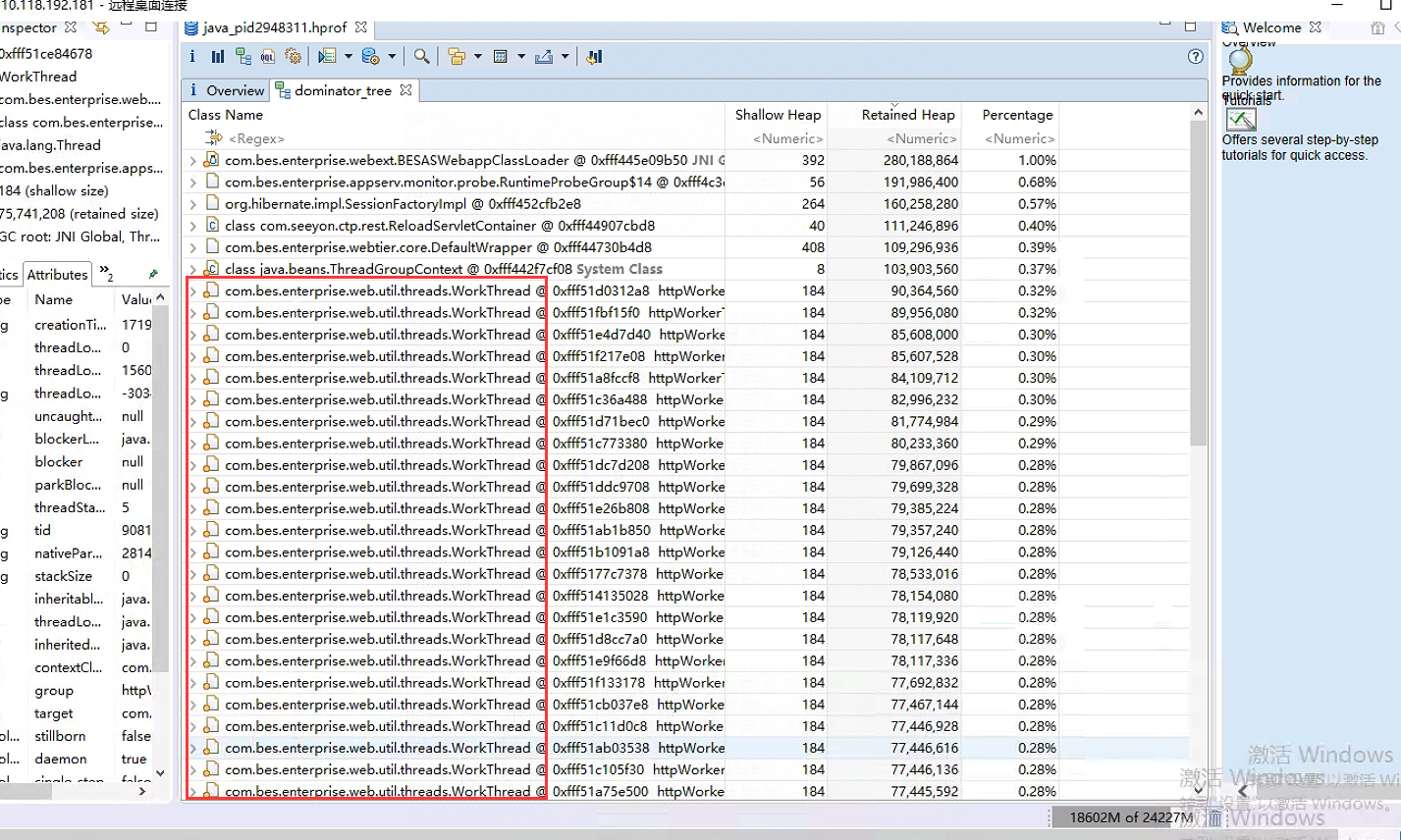Open the histogram view from toolbar
This screenshot has height=840, width=1401.
[x=217, y=57]
